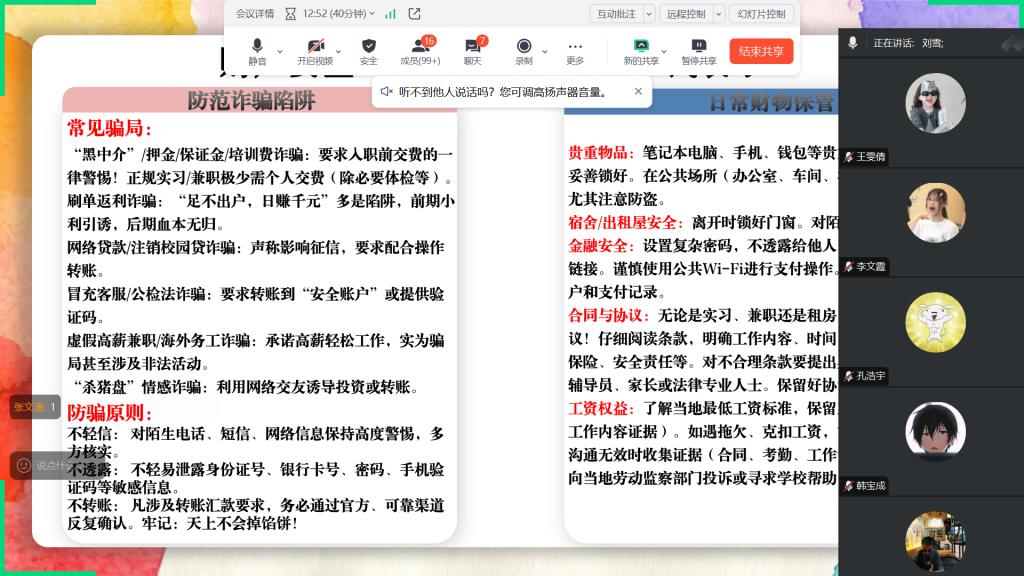Image resolution: width=1024 pixels, height=576 pixels.
Task: Open the microphone options arrow next to 静音
Action: pyautogui.click(x=280, y=51)
